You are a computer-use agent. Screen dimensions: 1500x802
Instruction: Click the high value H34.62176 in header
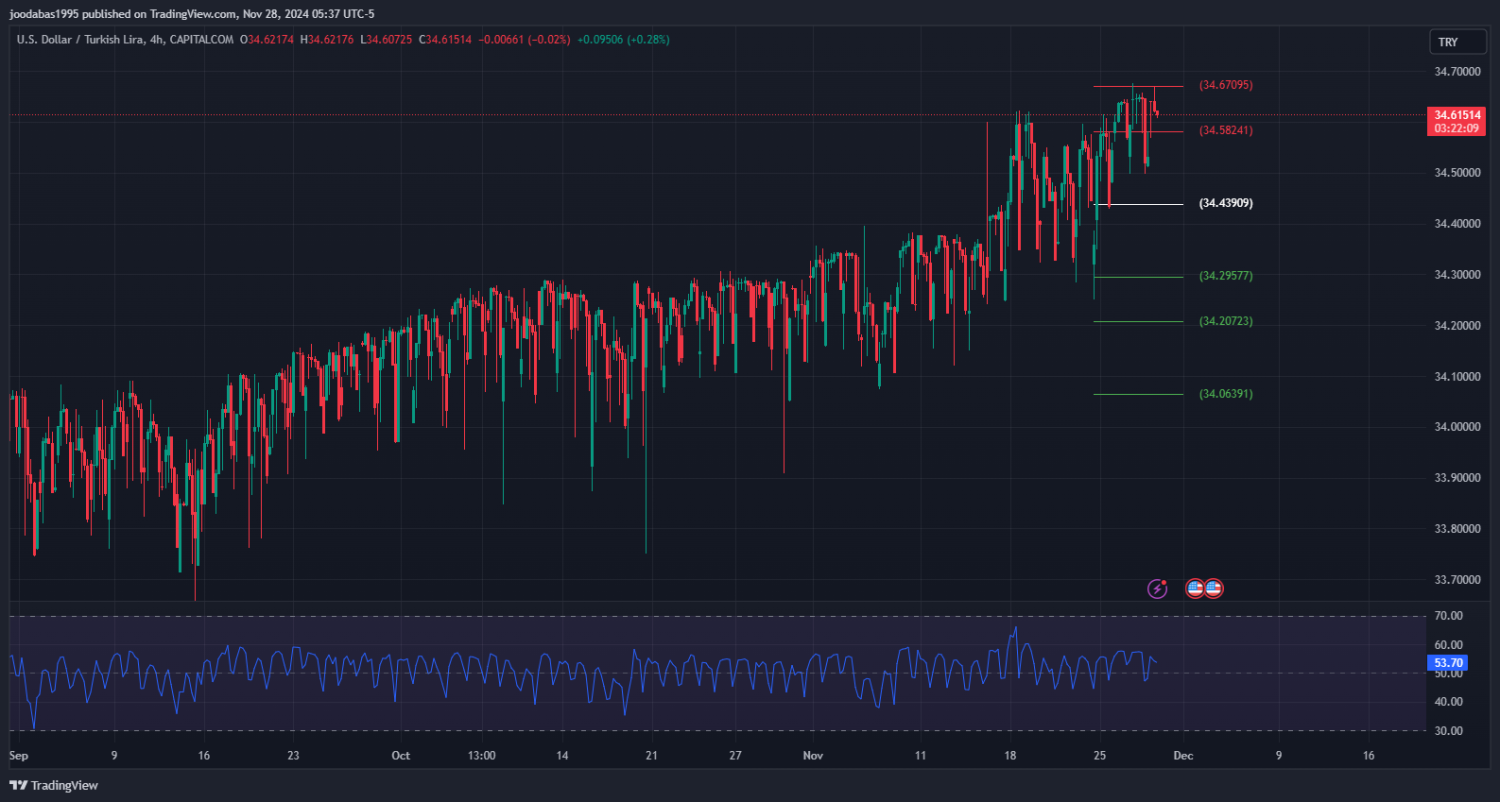point(328,40)
